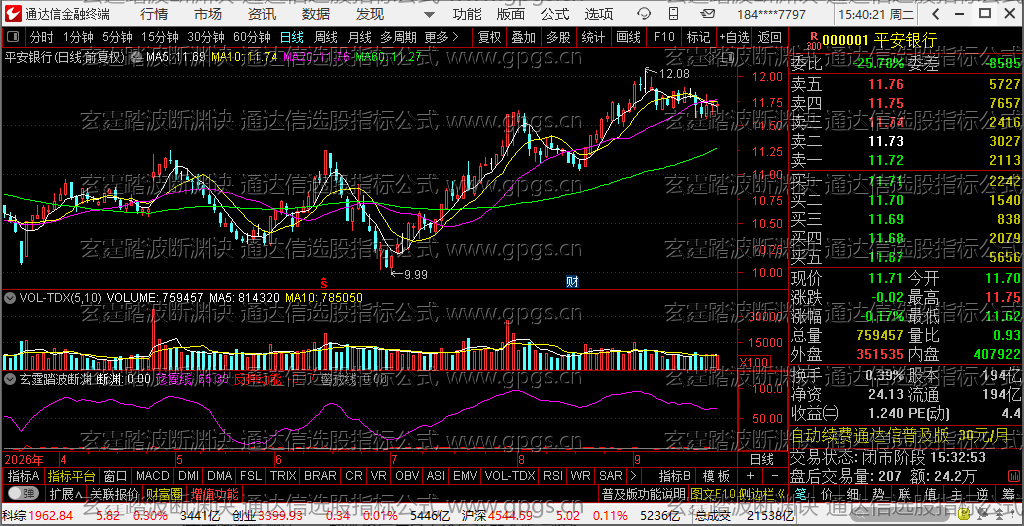Open the 画线 drawing tools

coord(628,37)
